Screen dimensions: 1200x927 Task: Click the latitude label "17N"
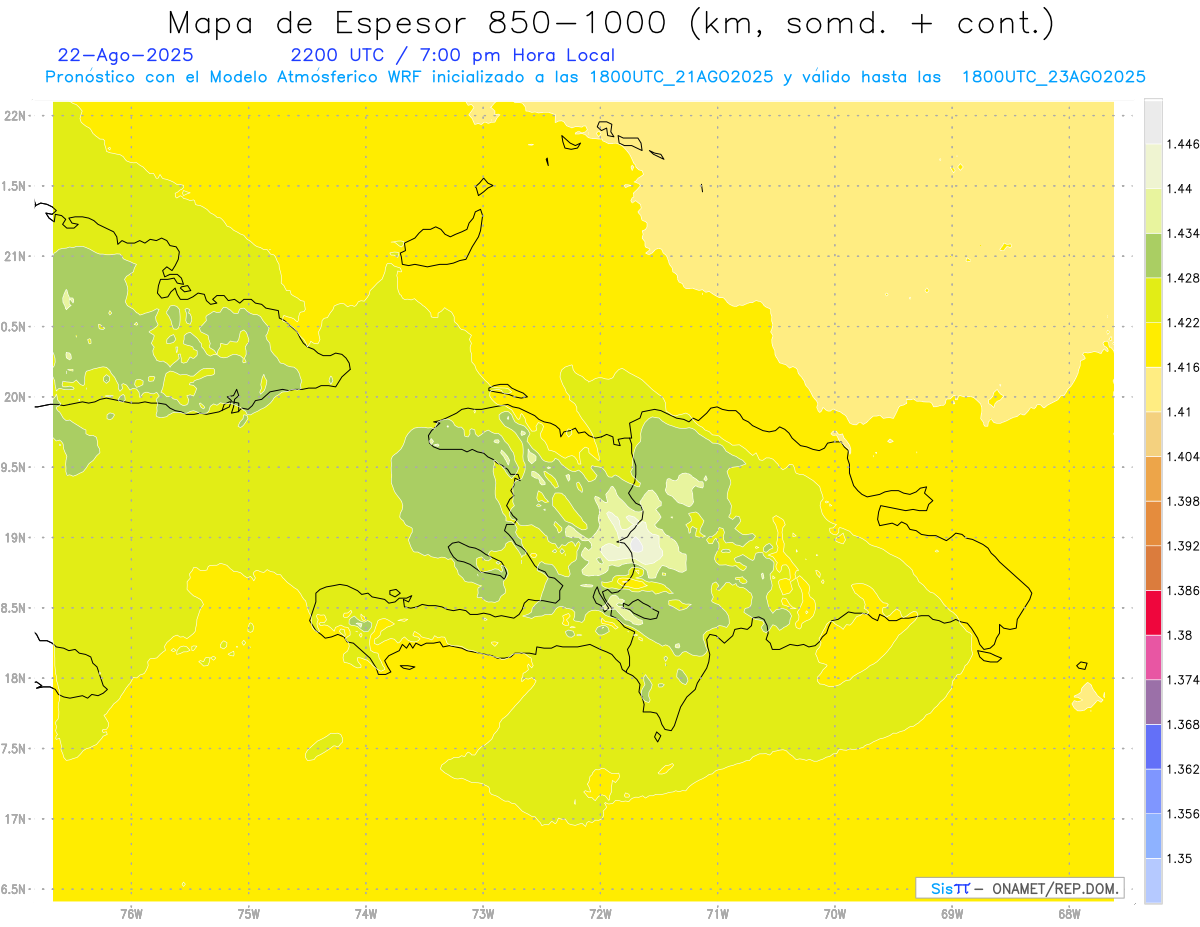click(x=15, y=819)
